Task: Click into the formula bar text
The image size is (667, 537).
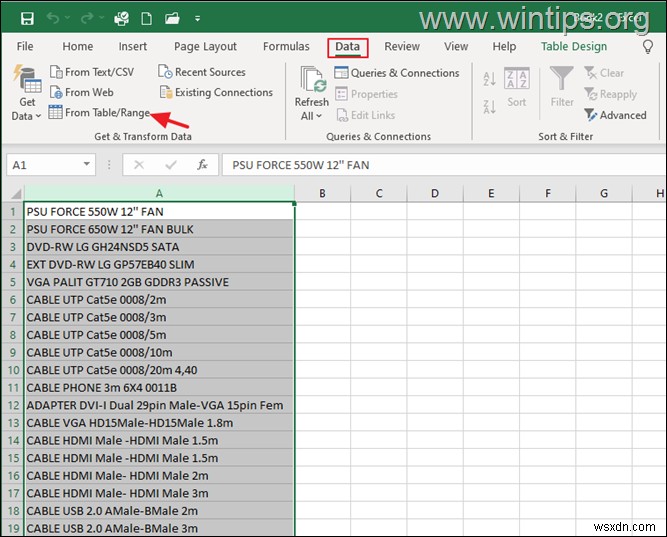Action: (444, 165)
